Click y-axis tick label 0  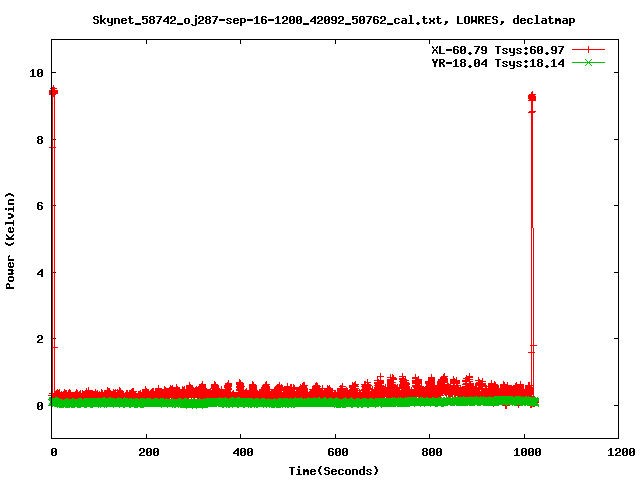(x=40, y=406)
